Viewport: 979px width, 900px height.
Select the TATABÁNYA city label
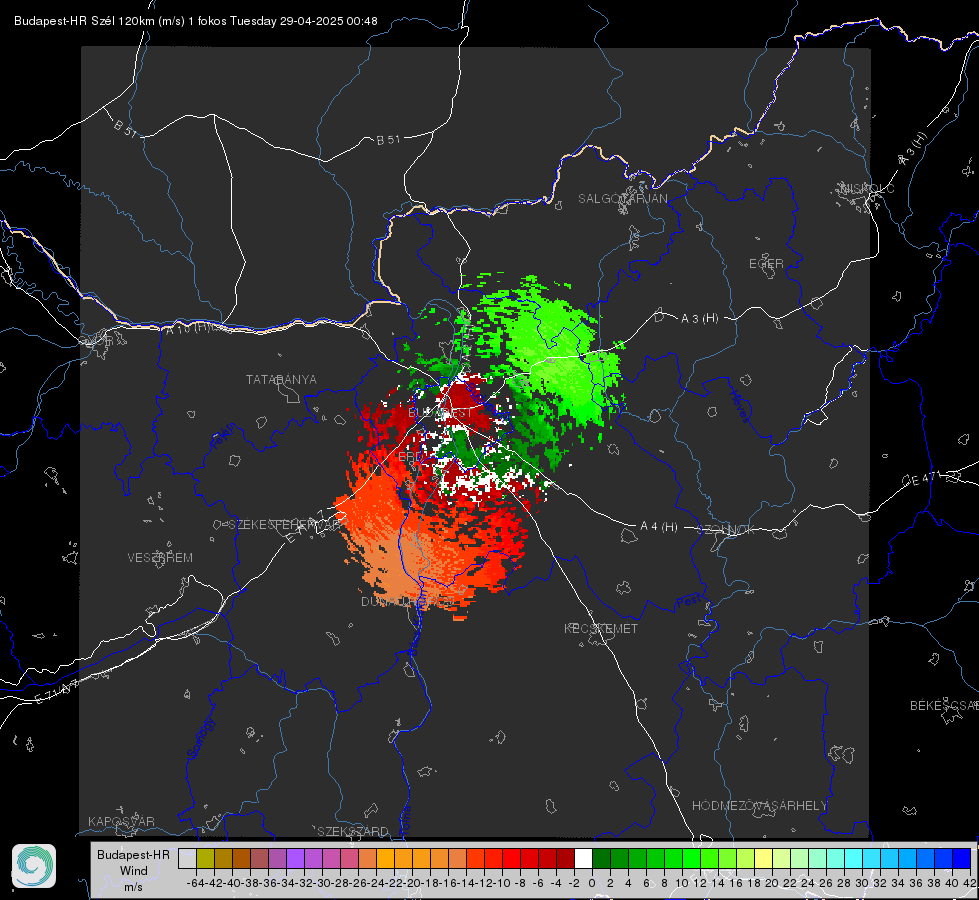pos(281,379)
